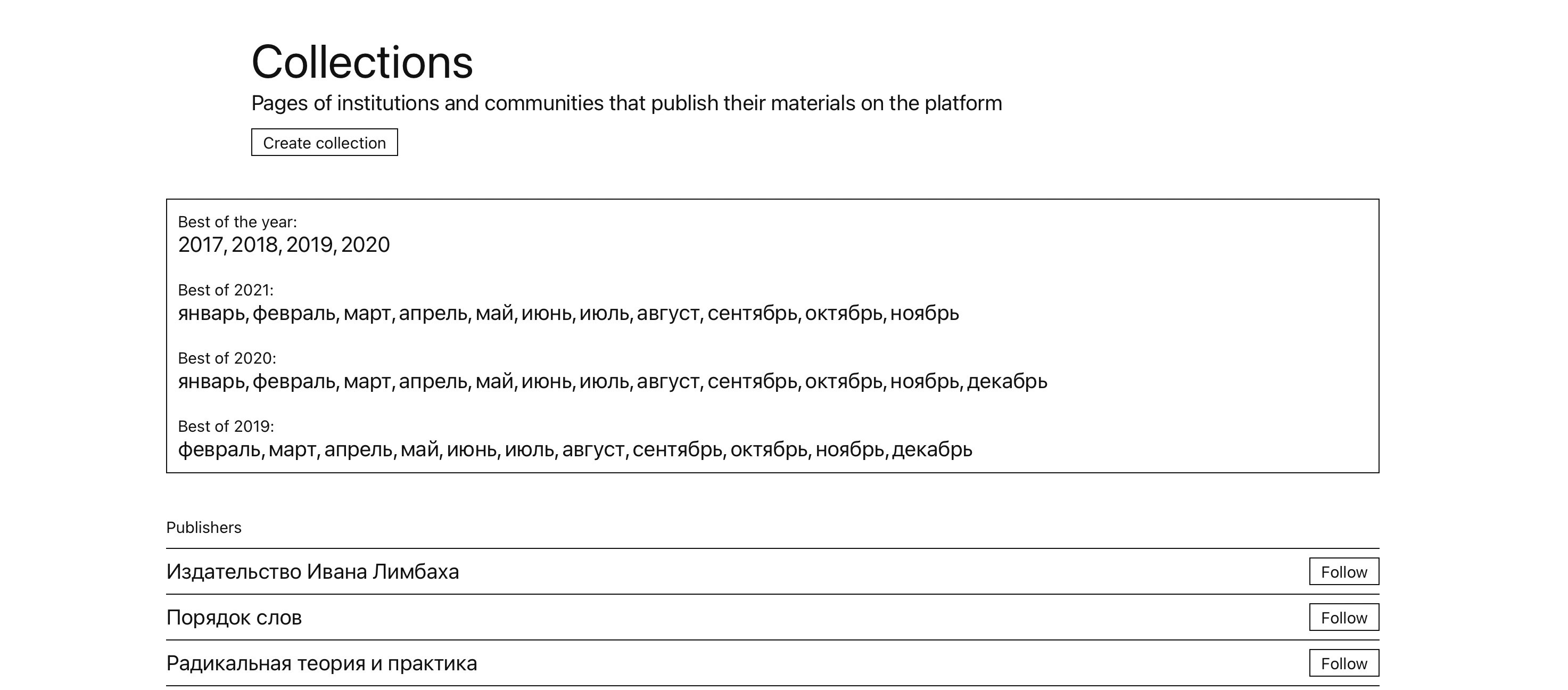Open июль under Best of 2019
The image size is (1568, 690).
coord(529,449)
